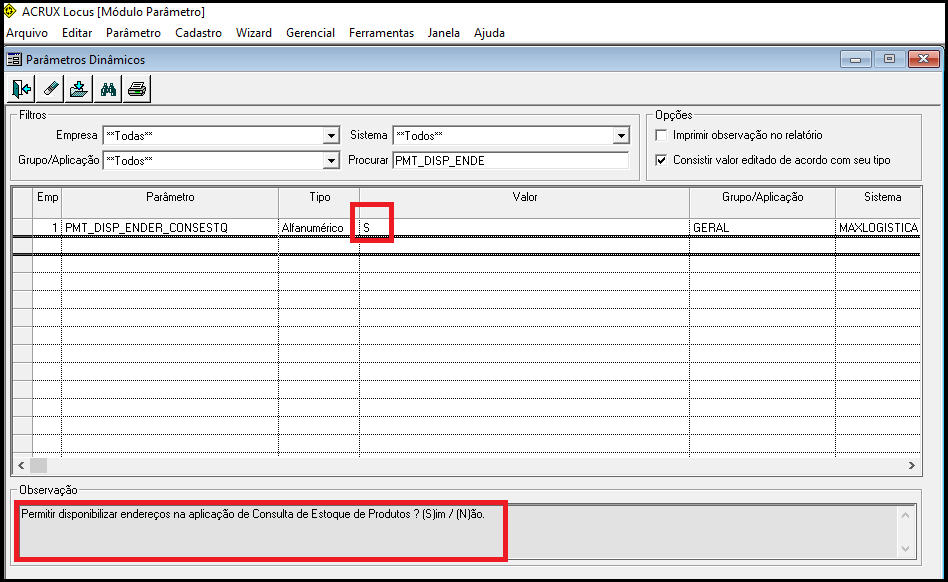The image size is (948, 582).
Task: Open the Grupo/Aplicação dropdown
Action: (x=331, y=160)
